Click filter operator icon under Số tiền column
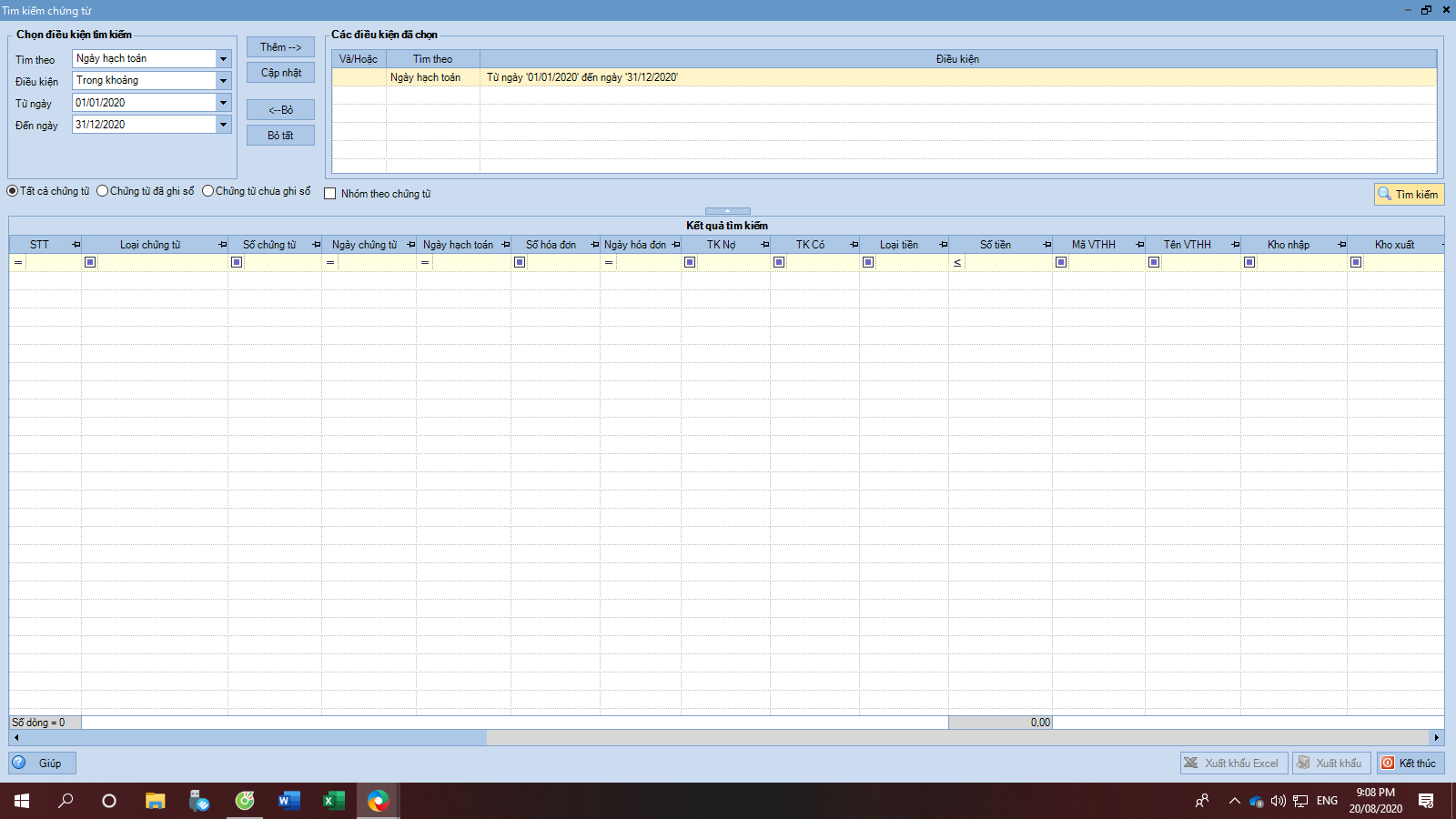The height and width of the screenshot is (819, 1456). point(957,262)
